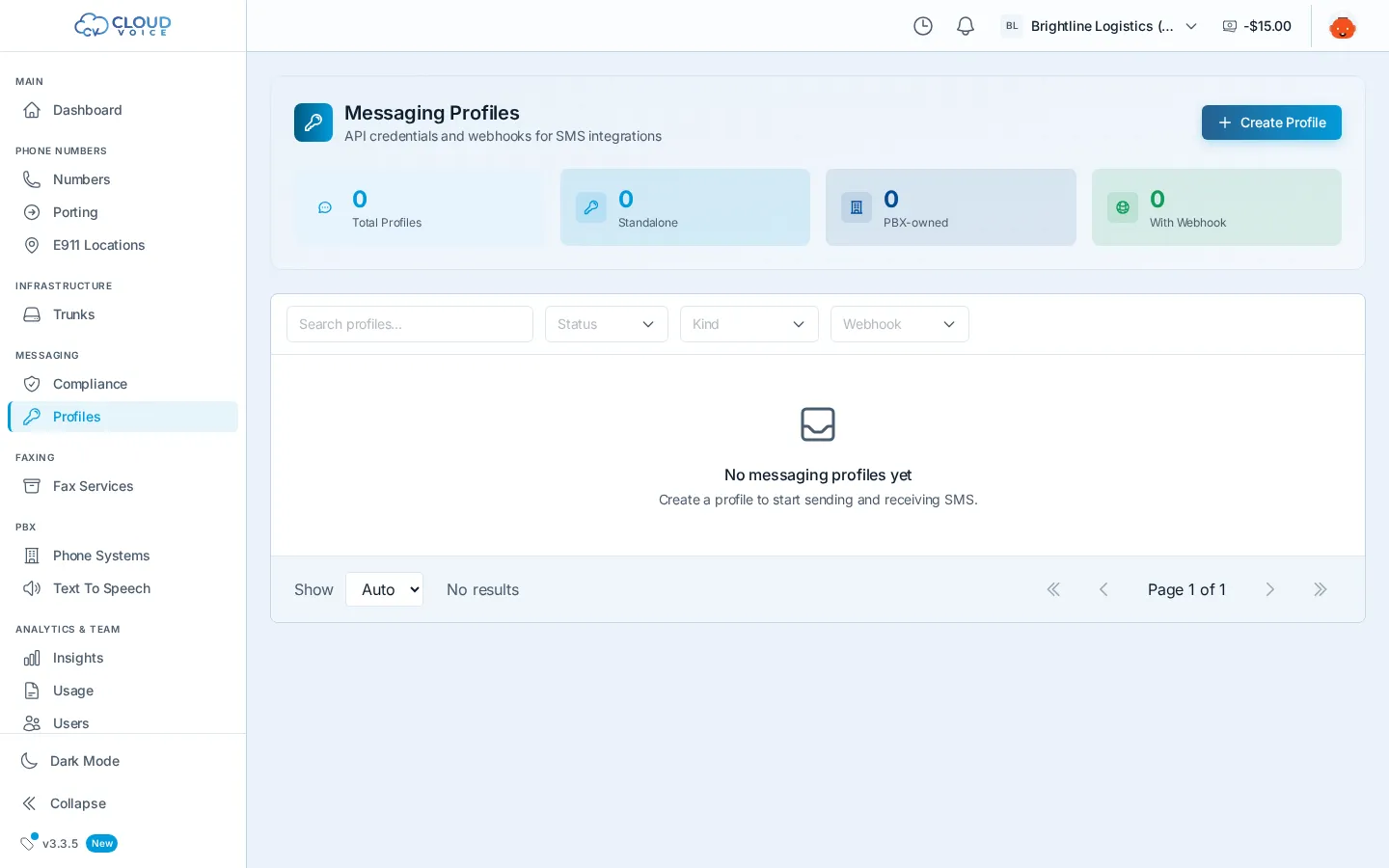The width and height of the screenshot is (1389, 868).
Task: Click the Create Profile button
Action: click(1271, 122)
